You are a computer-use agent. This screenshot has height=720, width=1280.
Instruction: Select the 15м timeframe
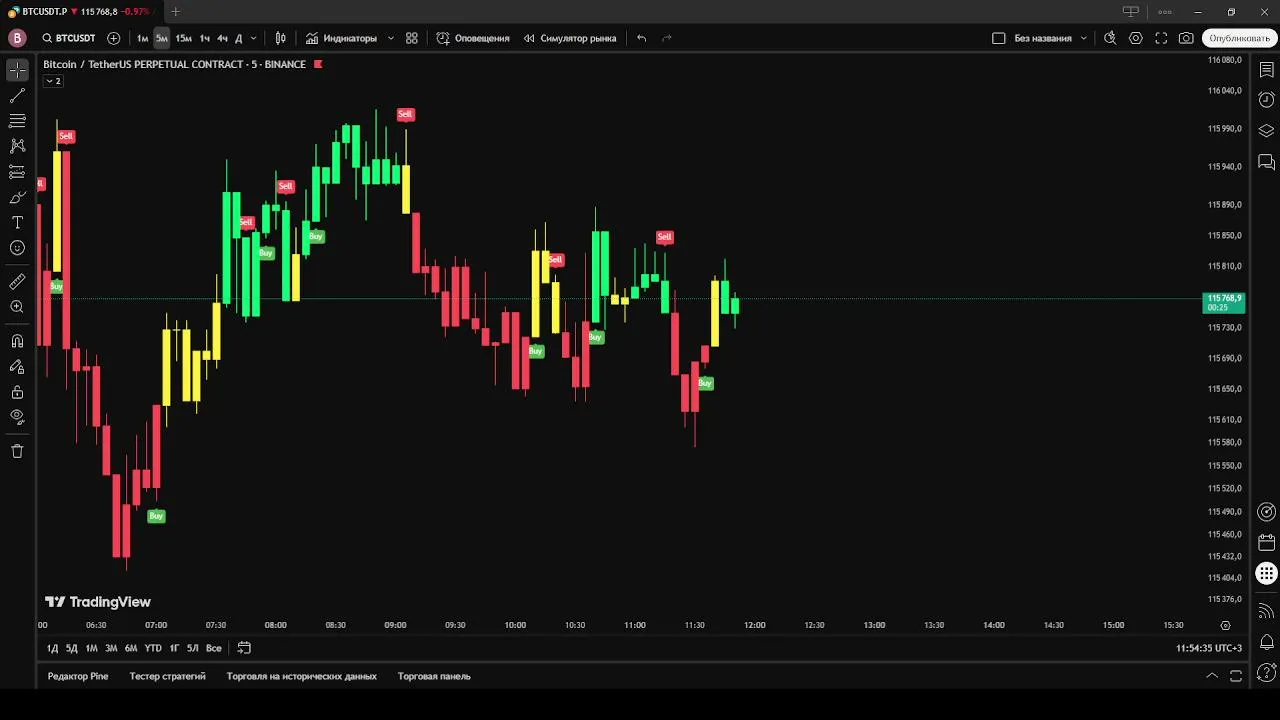183,38
